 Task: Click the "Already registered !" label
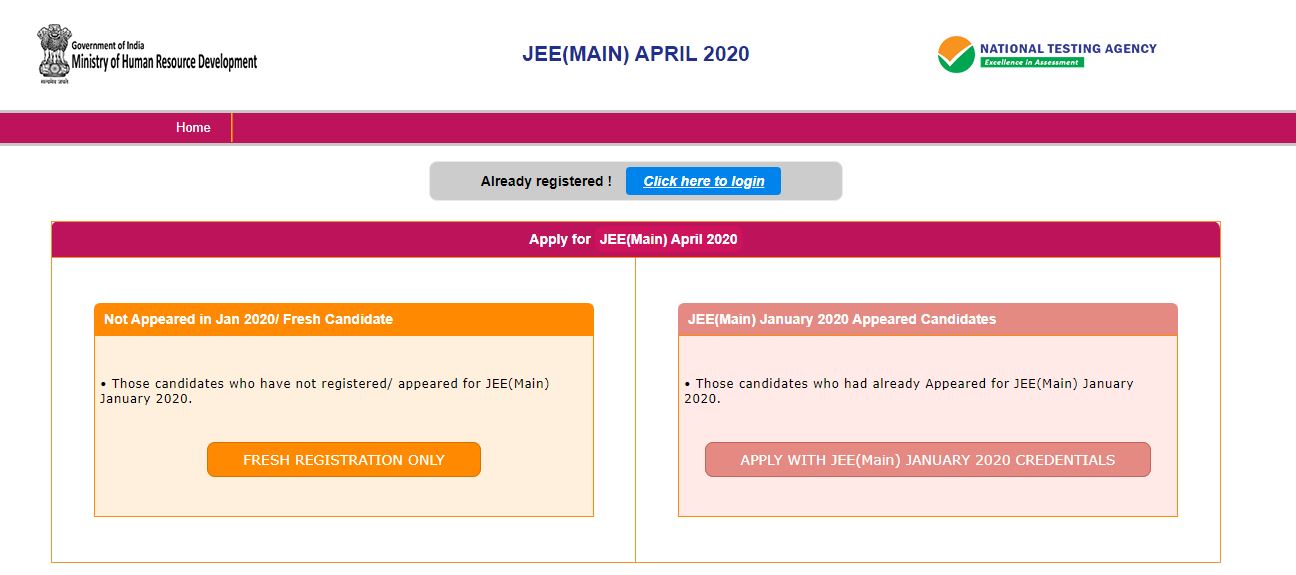pyautogui.click(x=546, y=181)
